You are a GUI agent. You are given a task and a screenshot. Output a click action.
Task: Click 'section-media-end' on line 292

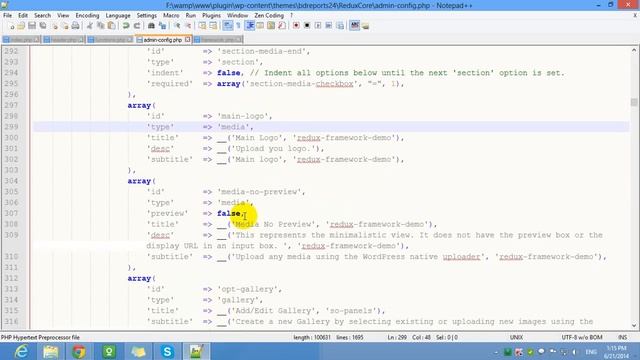[x=263, y=51]
